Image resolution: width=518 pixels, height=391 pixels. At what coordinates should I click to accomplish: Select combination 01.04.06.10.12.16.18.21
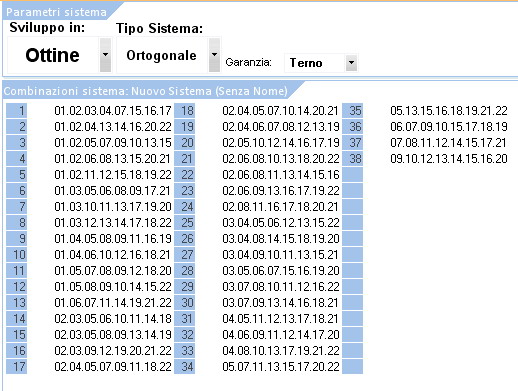112,255
